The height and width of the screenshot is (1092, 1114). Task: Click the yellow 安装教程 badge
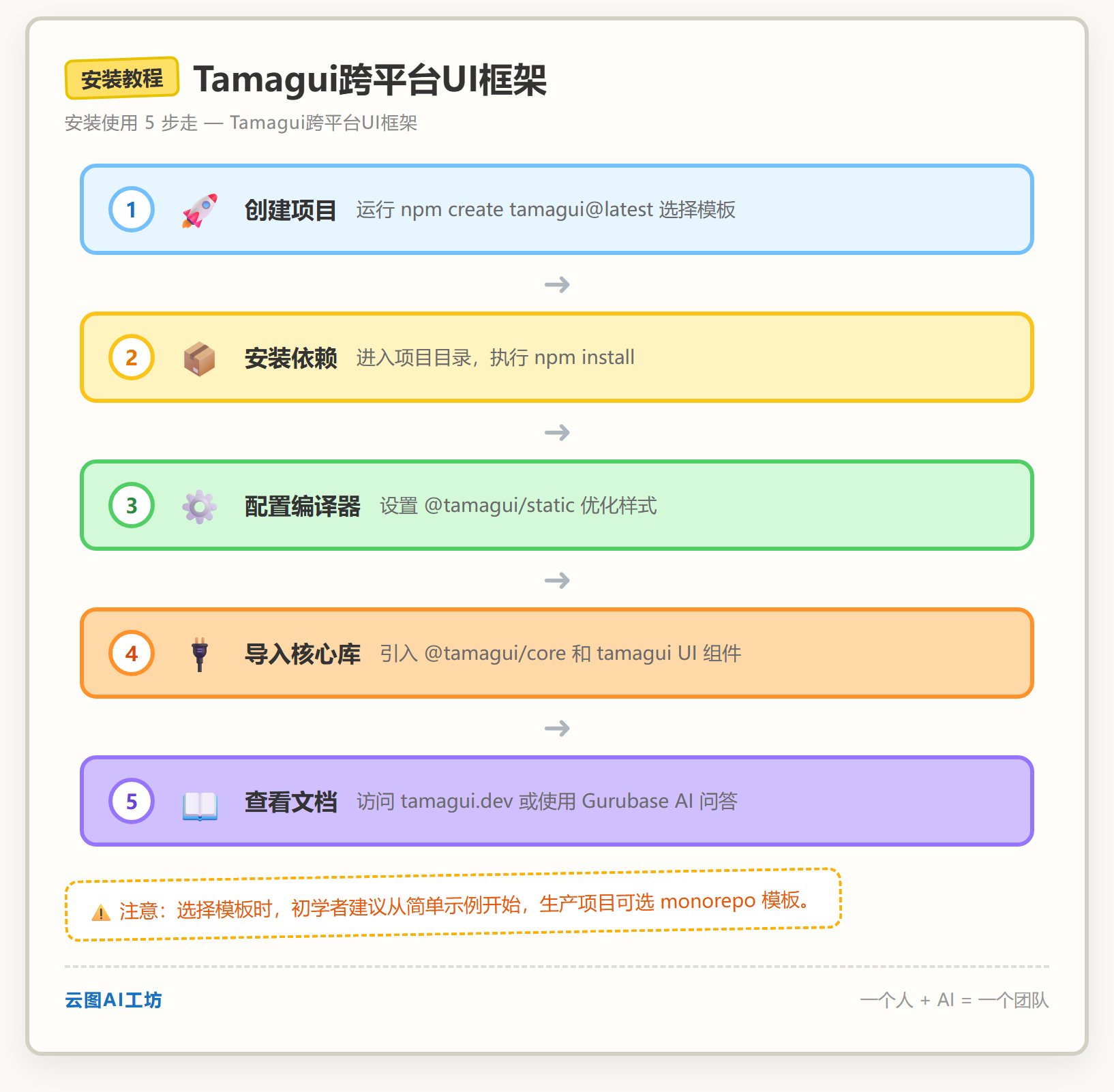point(122,78)
